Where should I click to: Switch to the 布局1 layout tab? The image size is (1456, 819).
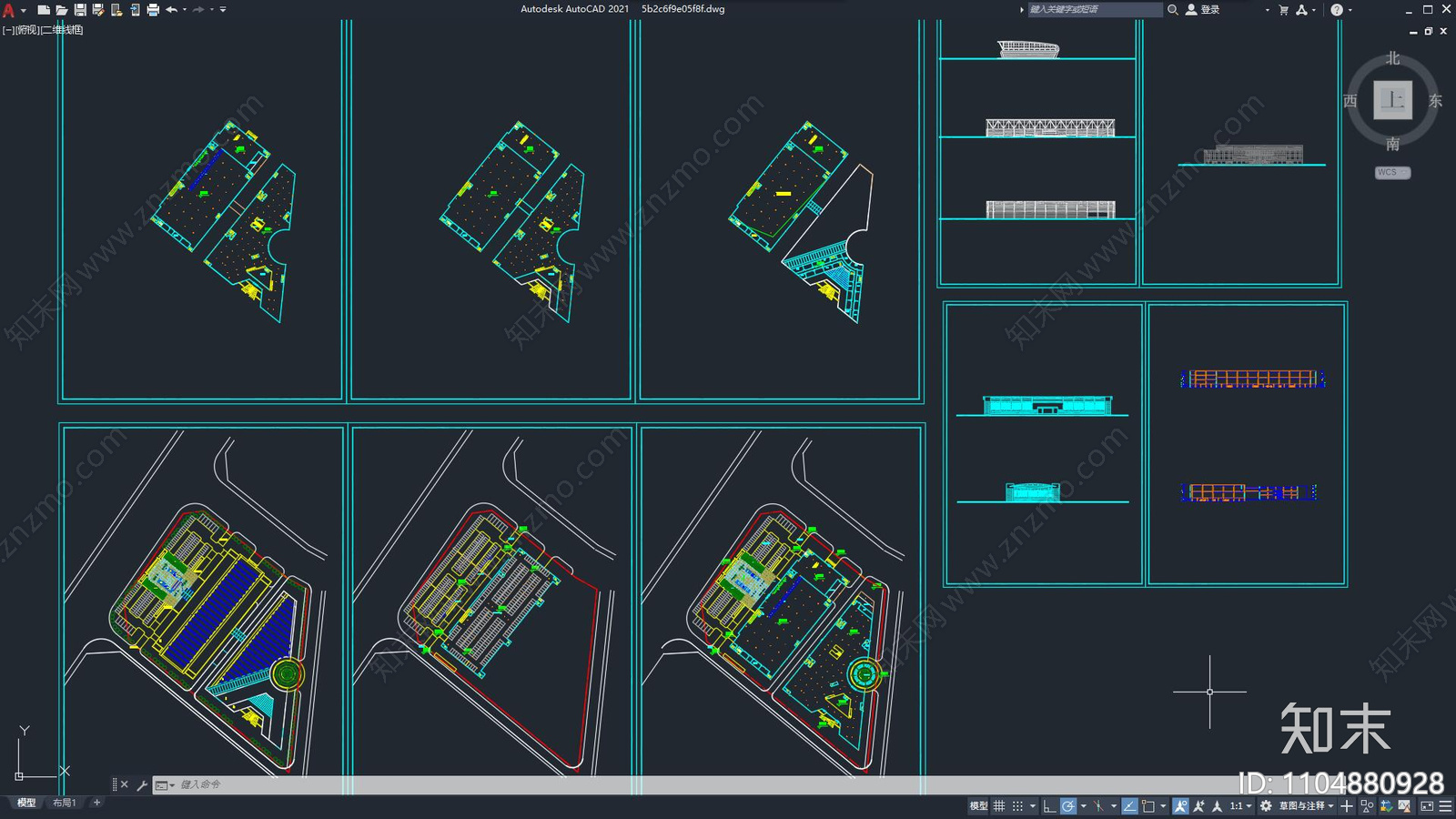coord(64,803)
